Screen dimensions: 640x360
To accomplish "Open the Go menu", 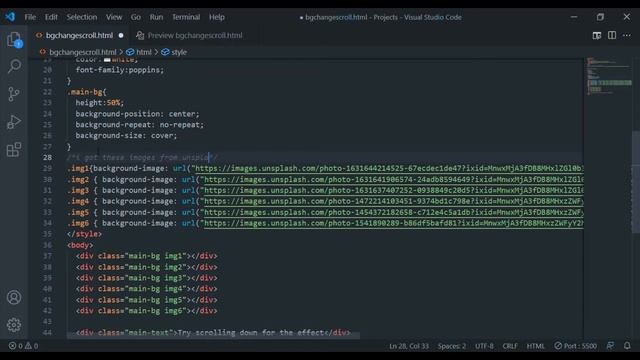I will coord(136,17).
